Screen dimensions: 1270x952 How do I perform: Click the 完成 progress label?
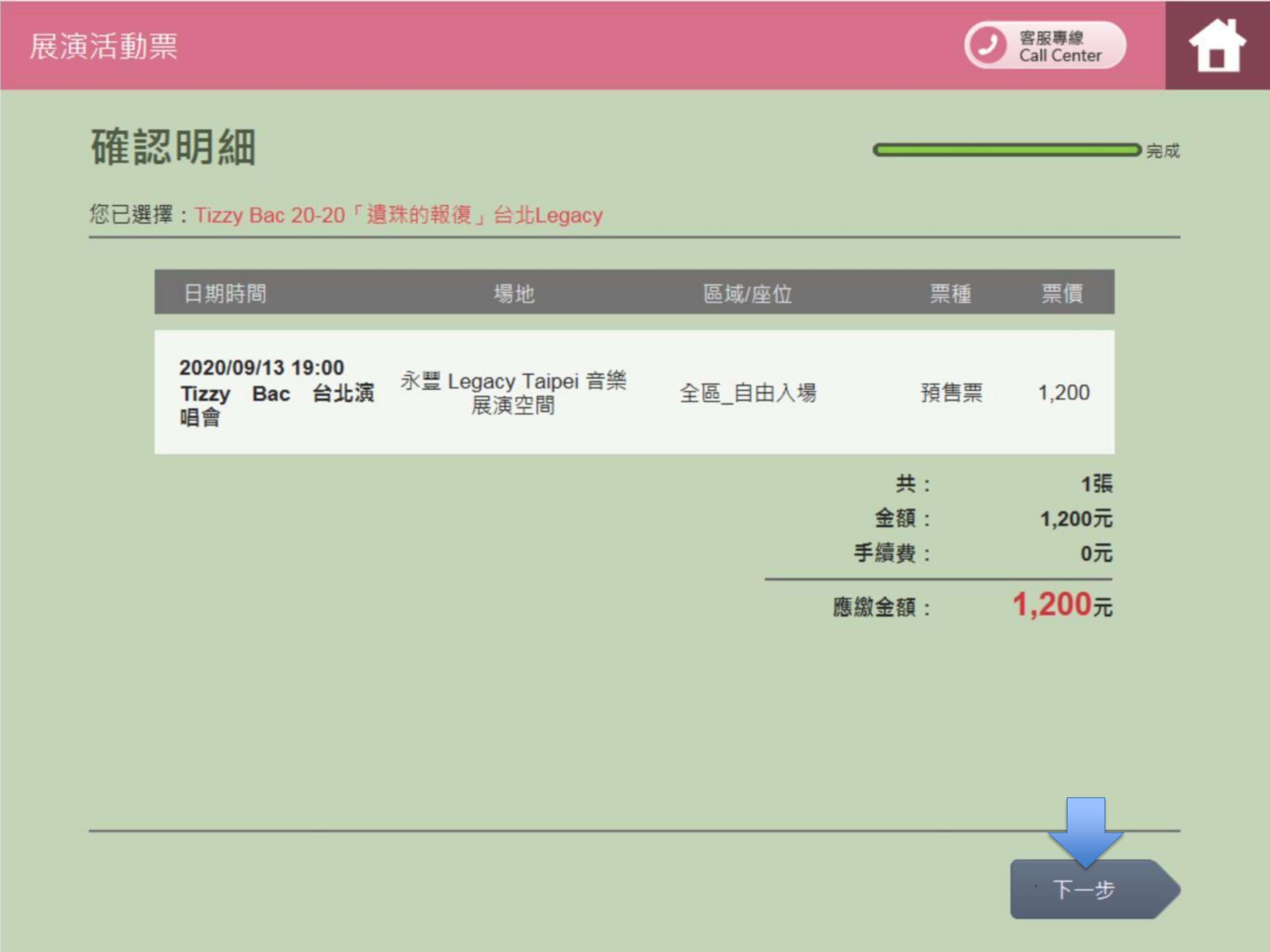click(x=1163, y=151)
